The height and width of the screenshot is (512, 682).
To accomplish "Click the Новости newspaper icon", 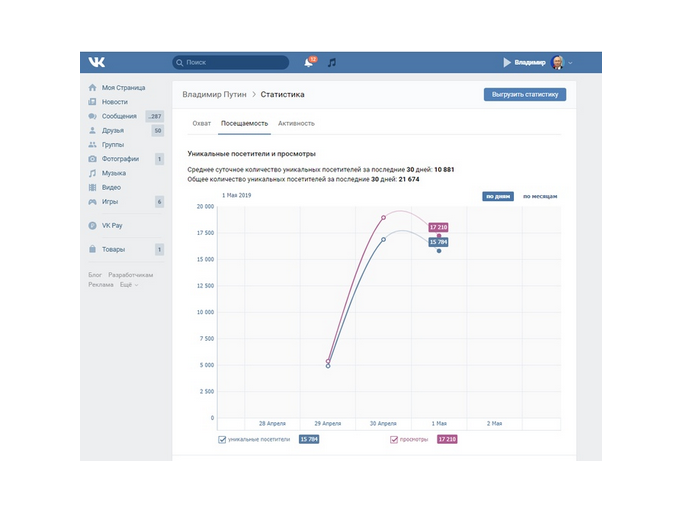I will [x=92, y=102].
